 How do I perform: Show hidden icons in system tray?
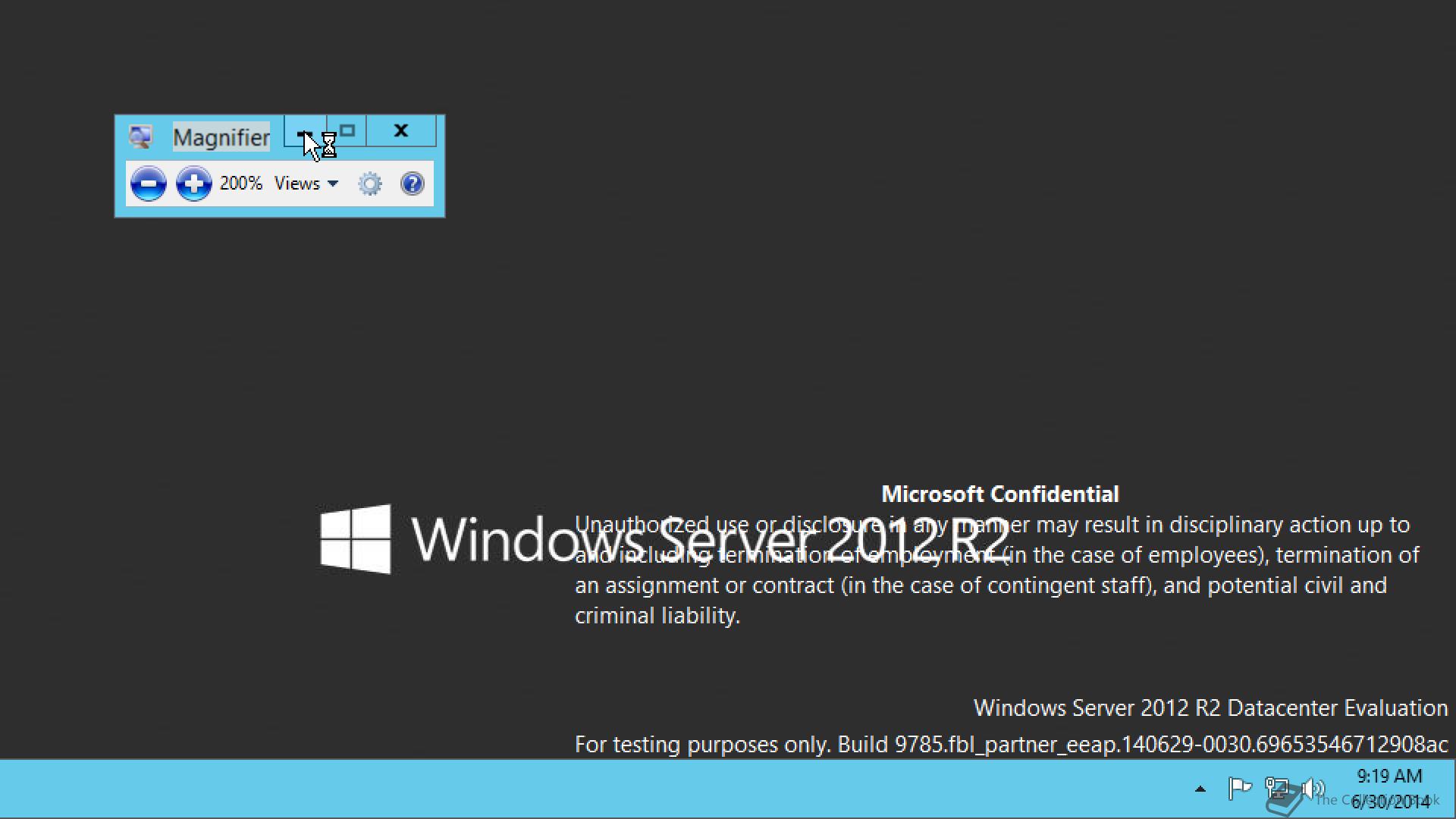(x=1200, y=789)
